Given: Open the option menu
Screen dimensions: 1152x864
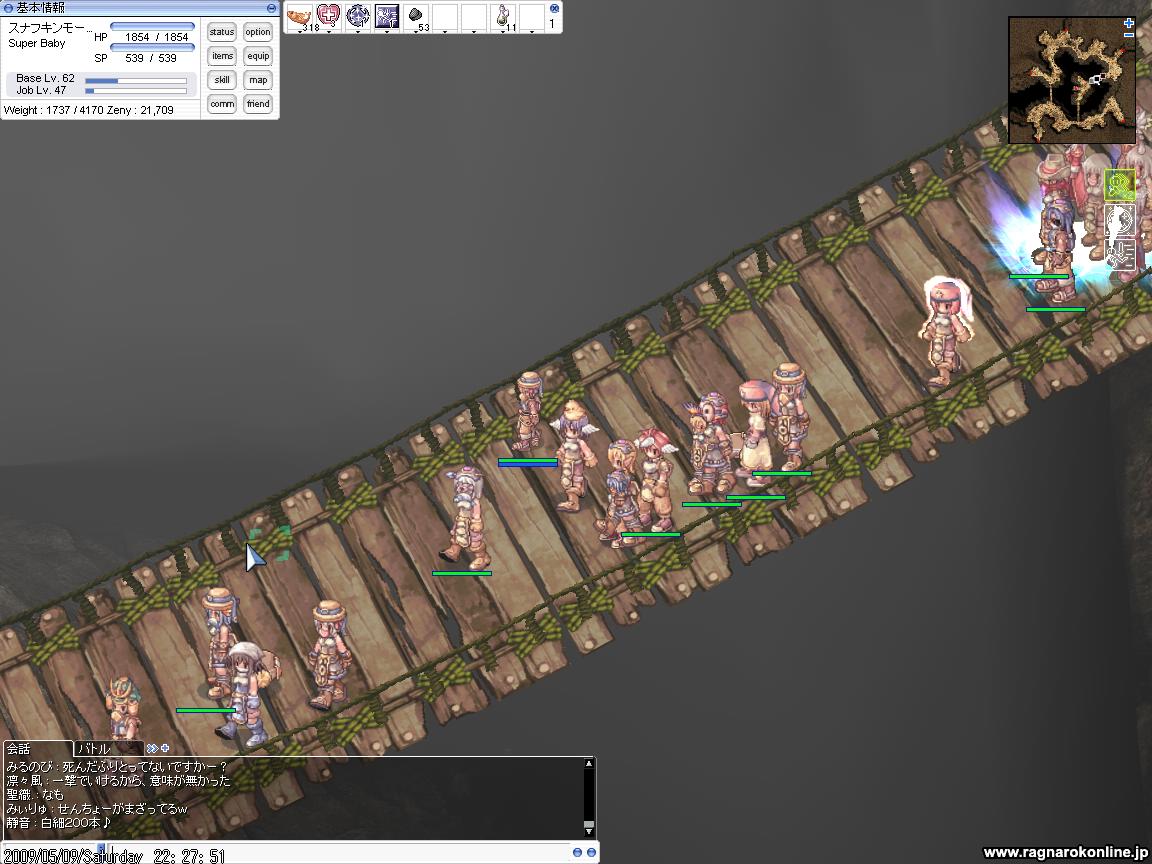Looking at the screenshot, I should (x=258, y=32).
